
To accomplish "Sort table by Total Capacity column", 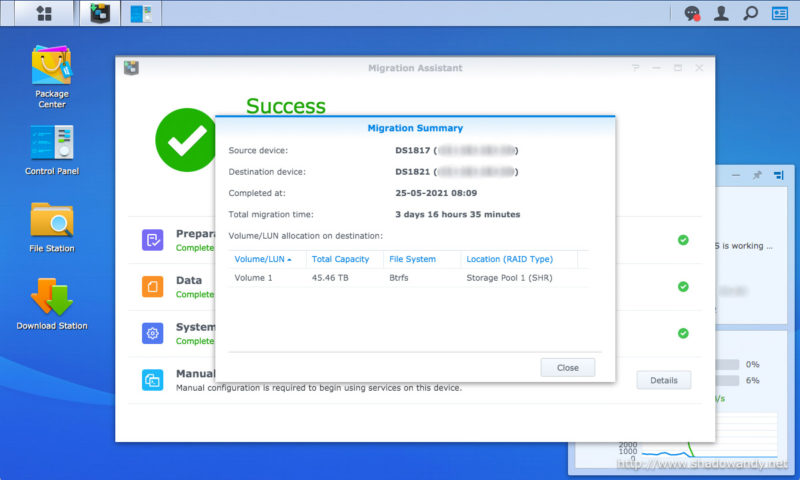I will coord(345,259).
